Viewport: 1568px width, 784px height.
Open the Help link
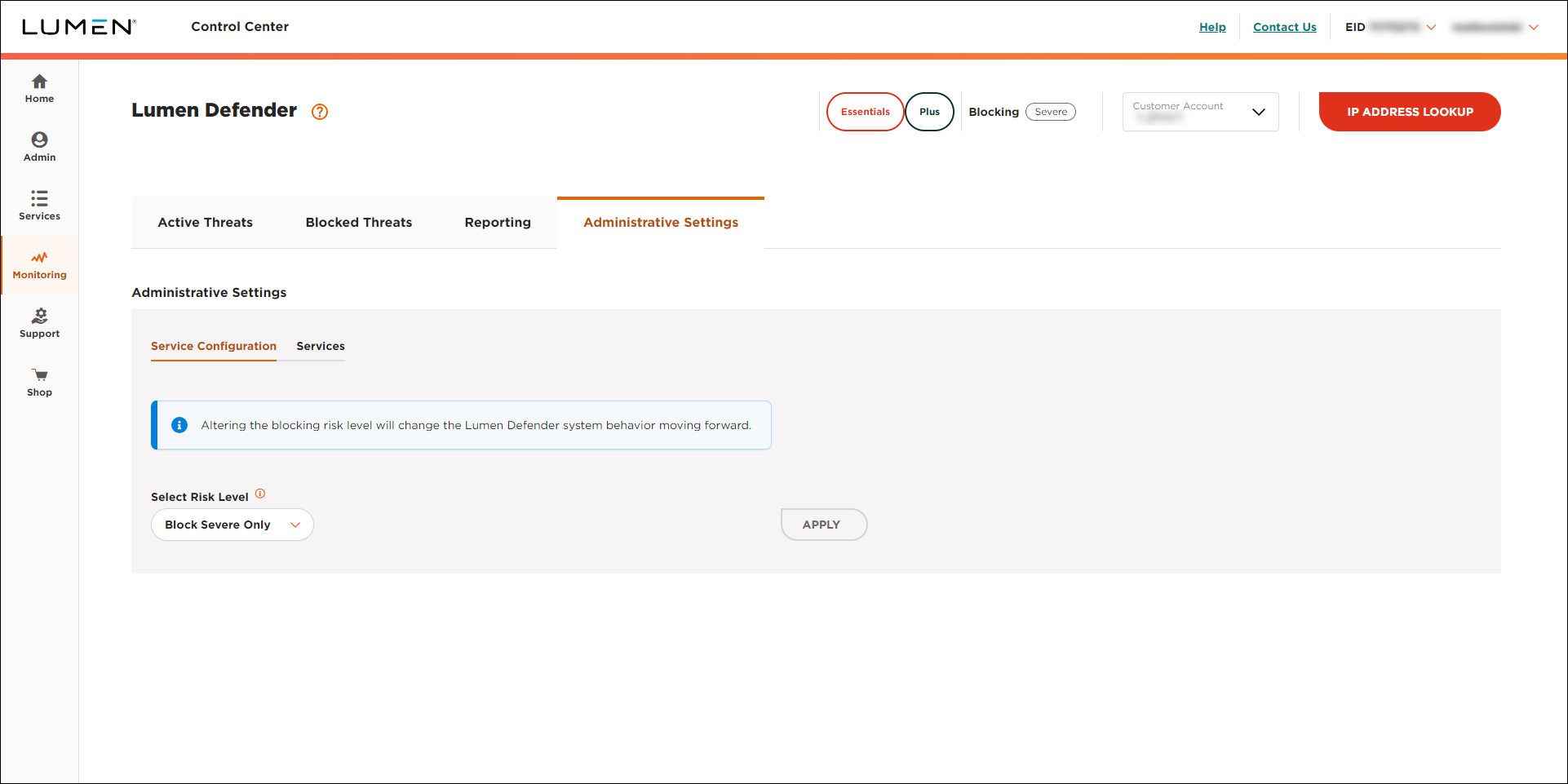pos(1212,27)
